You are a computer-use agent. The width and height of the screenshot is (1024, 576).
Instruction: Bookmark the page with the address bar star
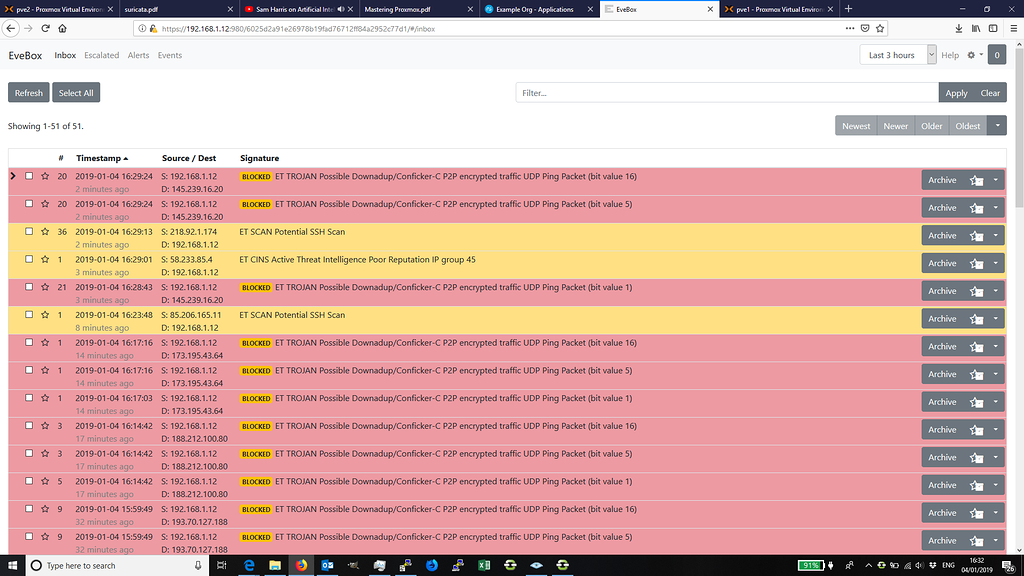(x=879, y=28)
